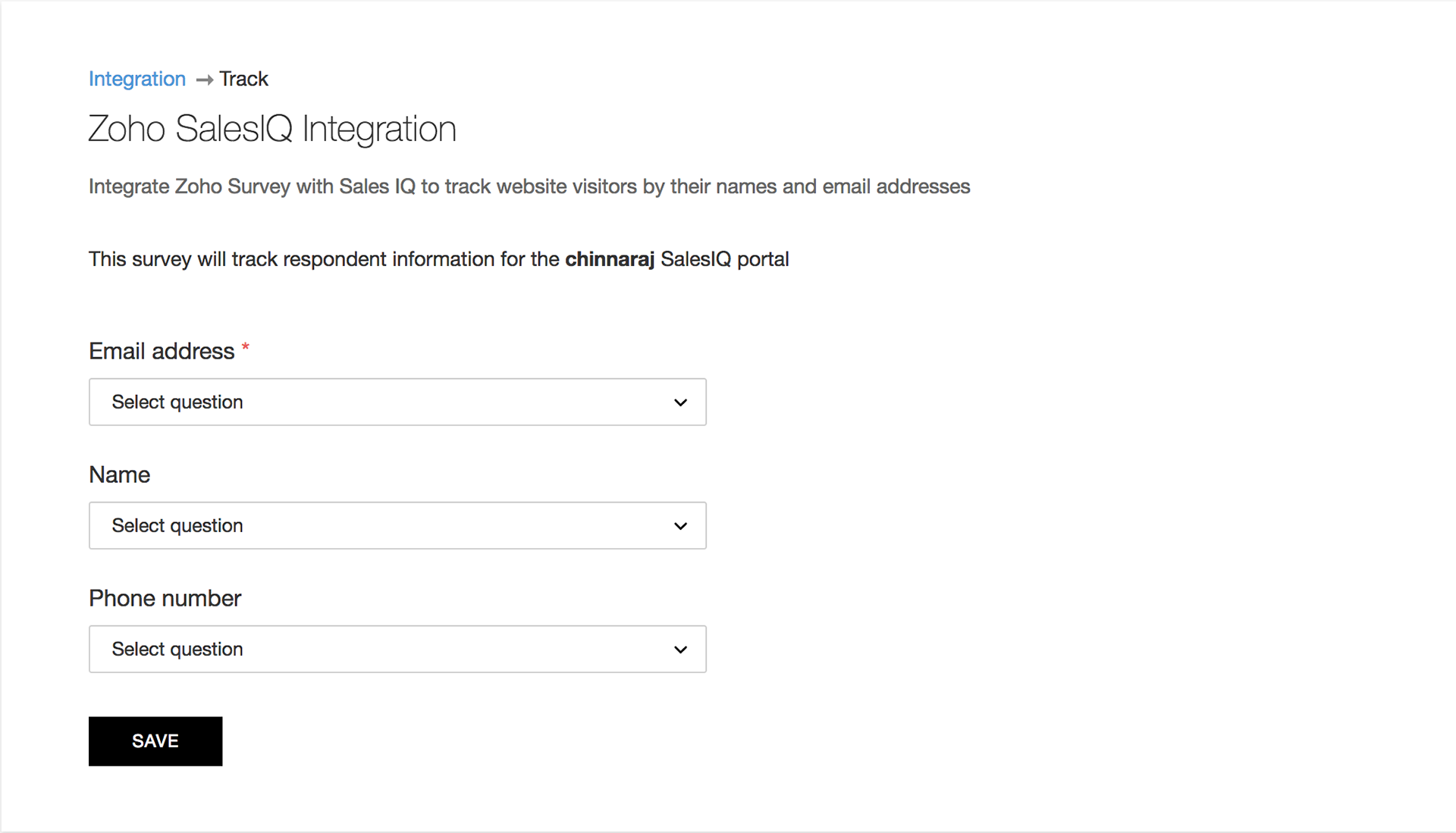Click 'Select question' text in Email dropdown
This screenshot has width=1456, height=833.
coord(177,402)
